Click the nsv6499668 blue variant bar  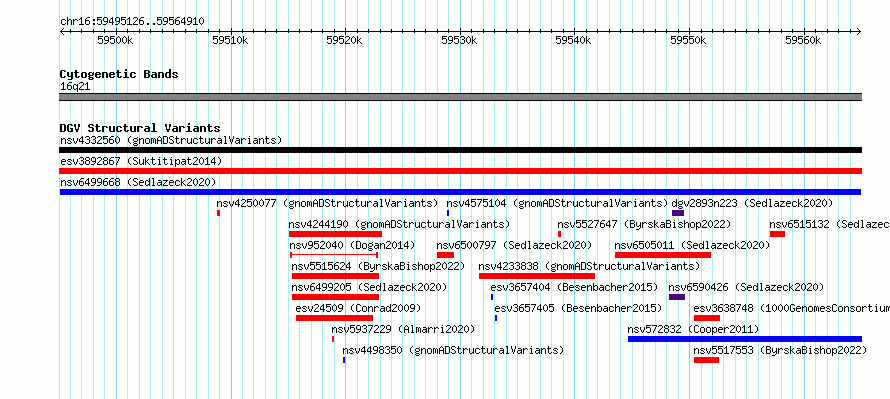click(460, 192)
